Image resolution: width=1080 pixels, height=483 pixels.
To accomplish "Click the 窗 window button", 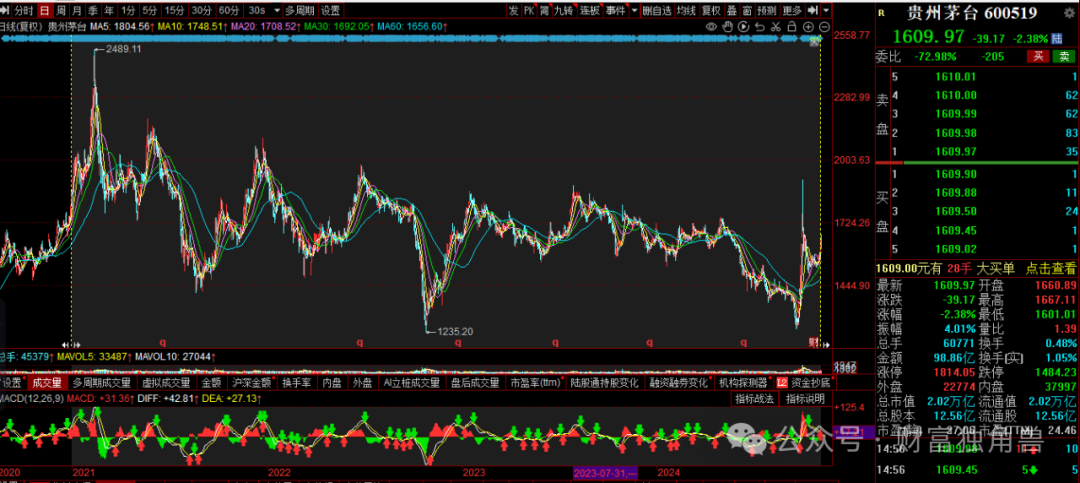I will (x=747, y=10).
